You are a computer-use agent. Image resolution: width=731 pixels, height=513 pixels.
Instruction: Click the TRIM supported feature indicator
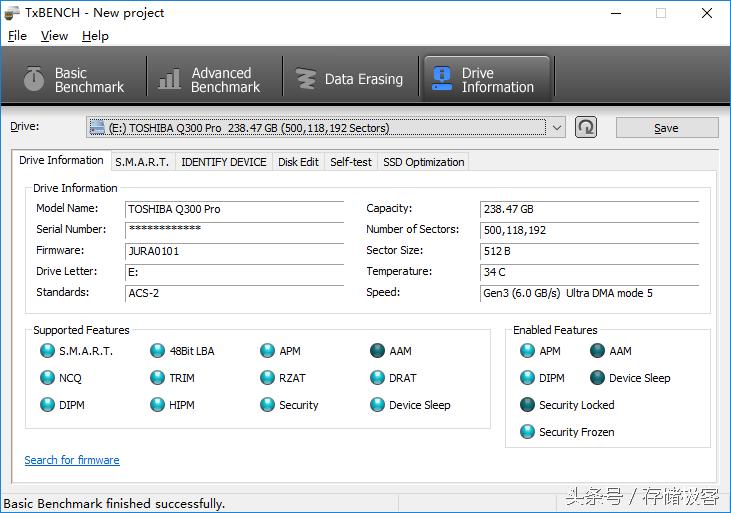[158, 378]
